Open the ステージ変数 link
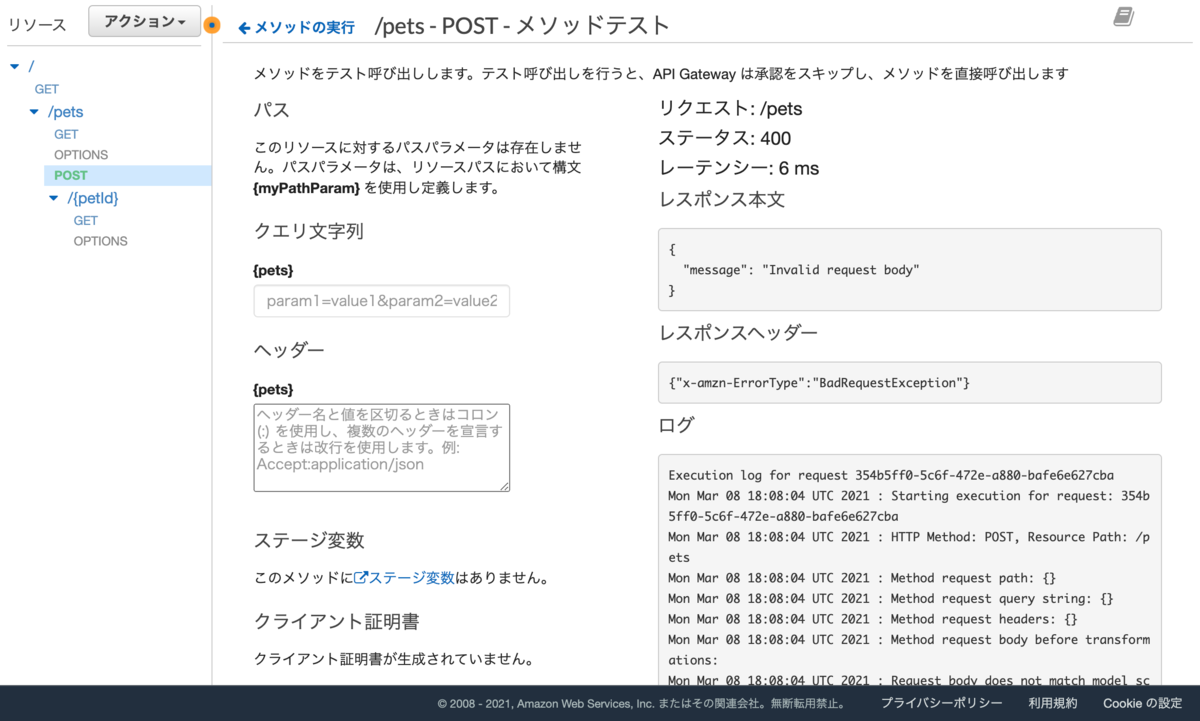 (x=412, y=578)
